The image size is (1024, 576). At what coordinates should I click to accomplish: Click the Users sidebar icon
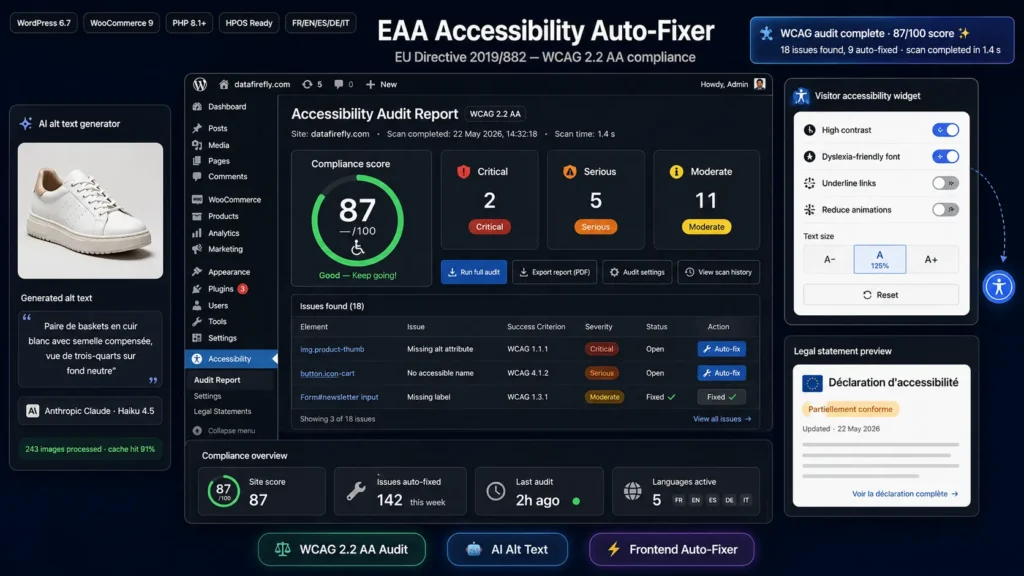(197, 305)
